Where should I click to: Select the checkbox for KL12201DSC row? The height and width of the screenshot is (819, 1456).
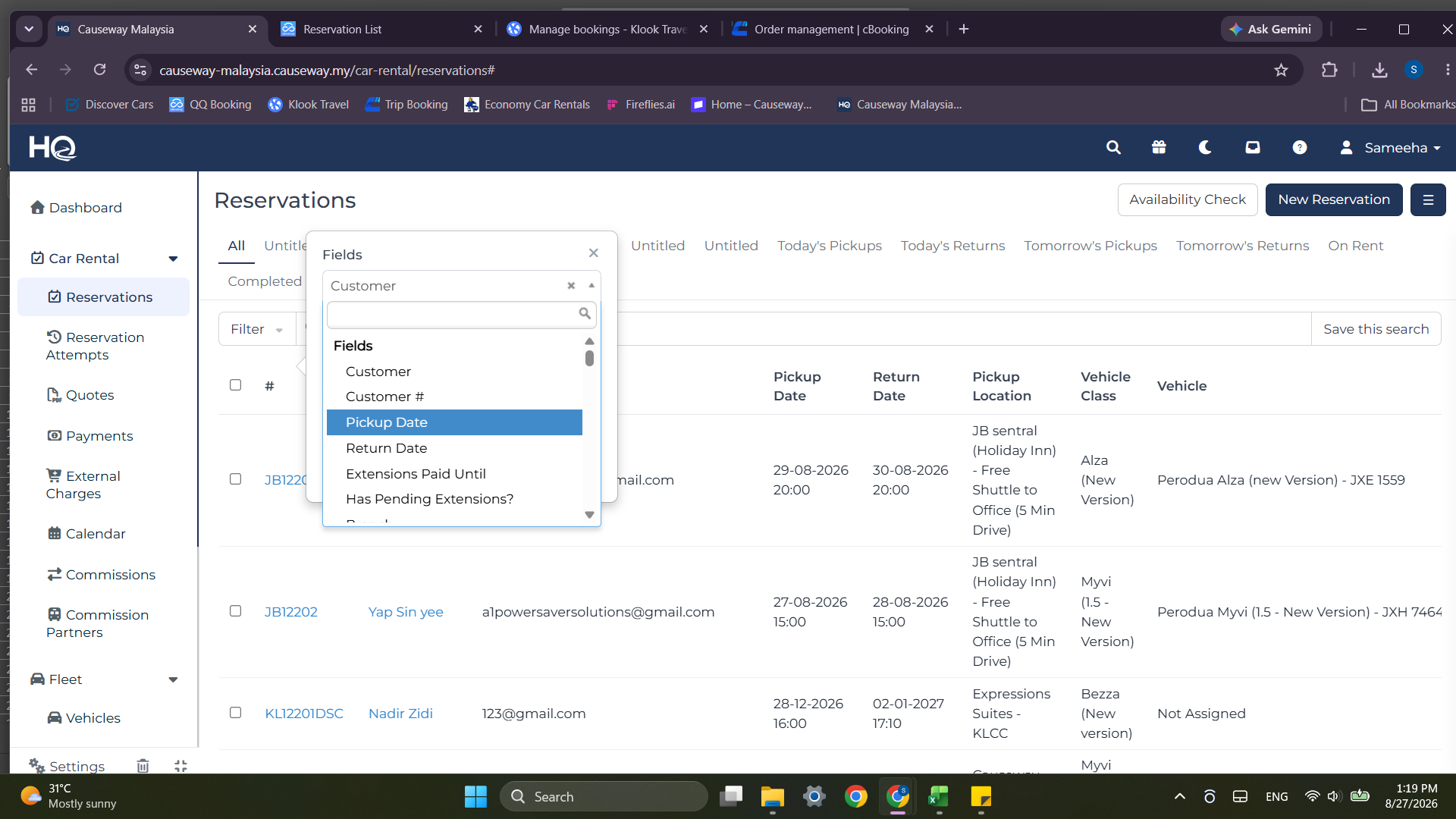click(236, 713)
